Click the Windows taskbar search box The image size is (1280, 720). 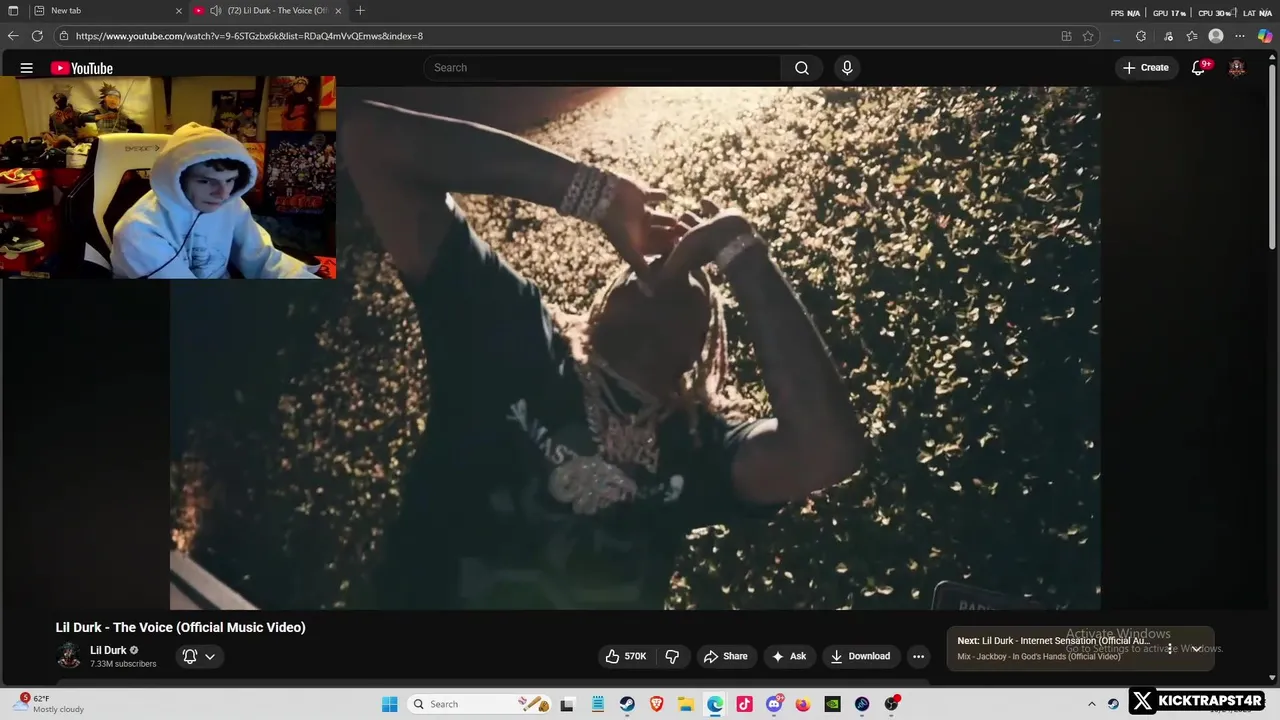[480, 704]
